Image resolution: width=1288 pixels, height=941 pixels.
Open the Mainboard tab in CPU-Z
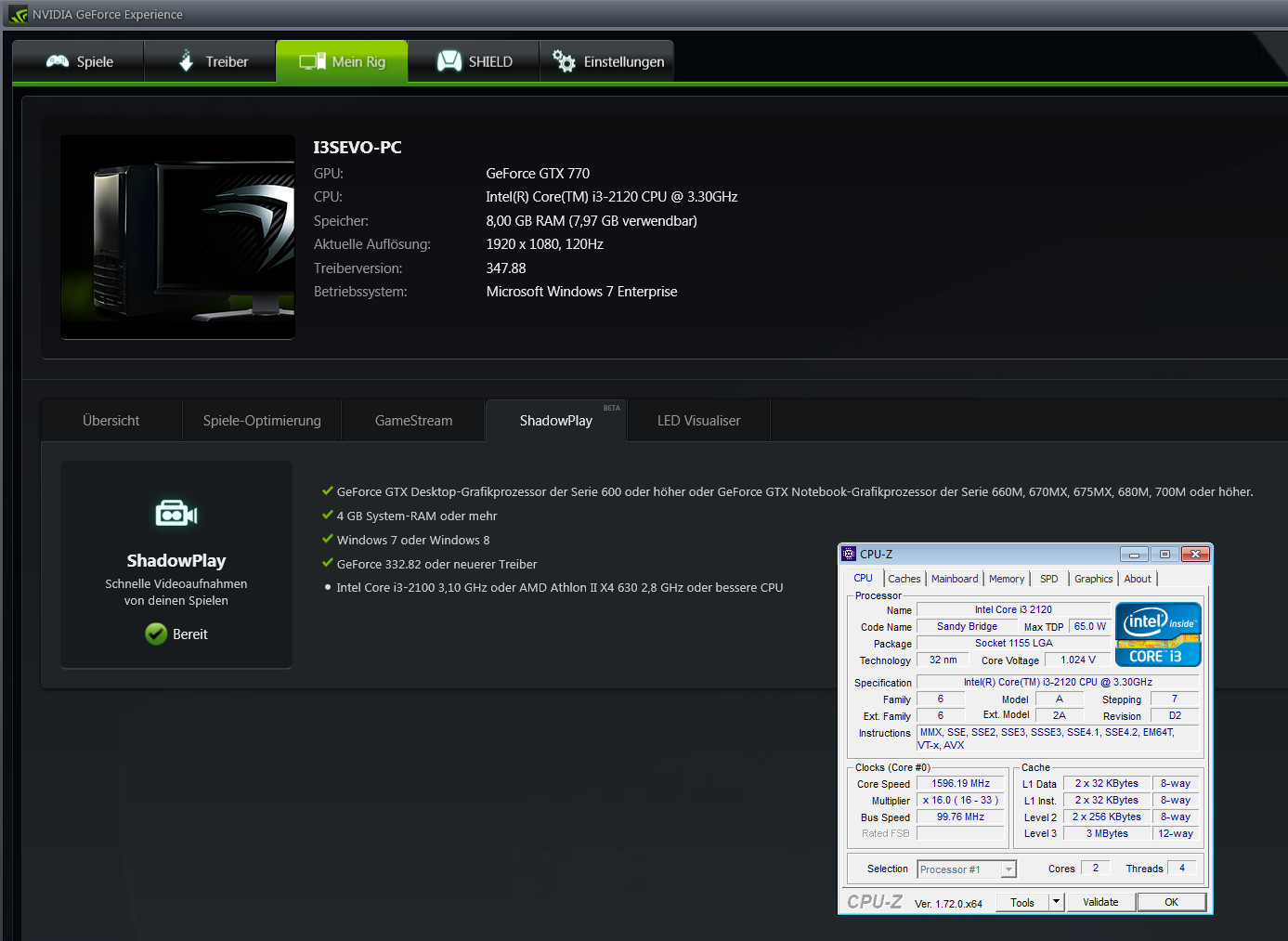pos(955,579)
